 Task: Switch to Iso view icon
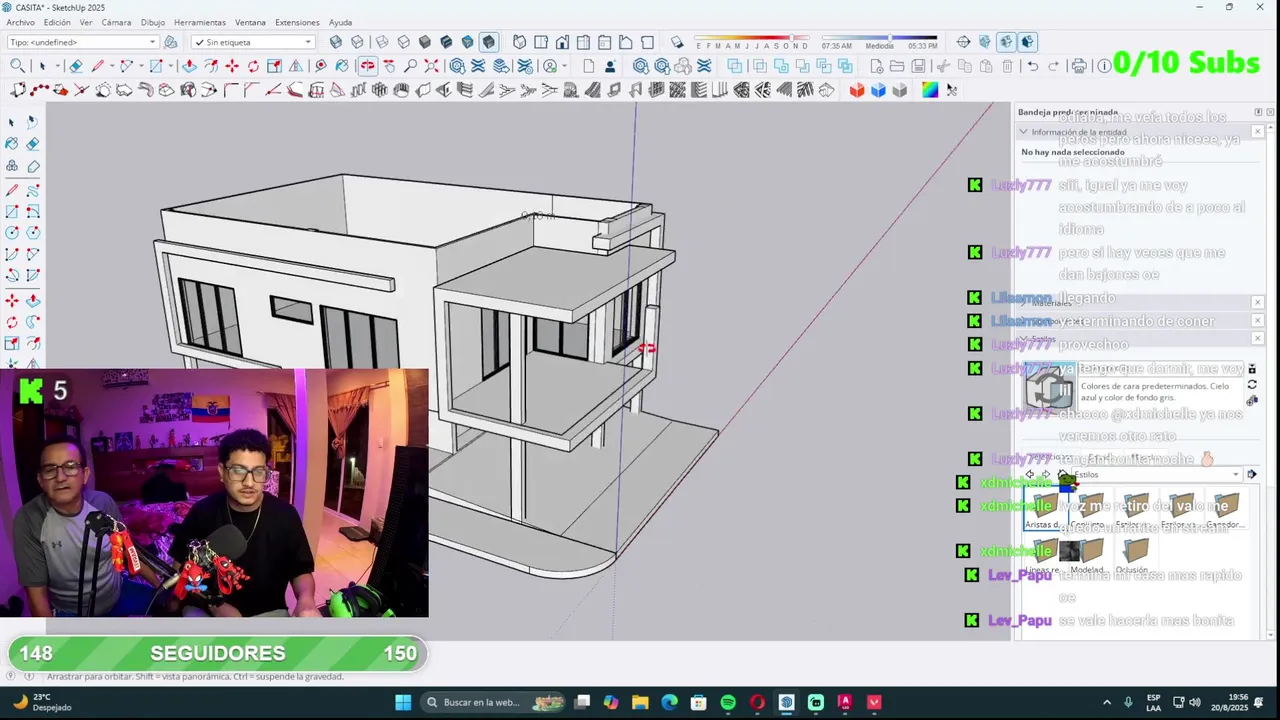tap(519, 42)
